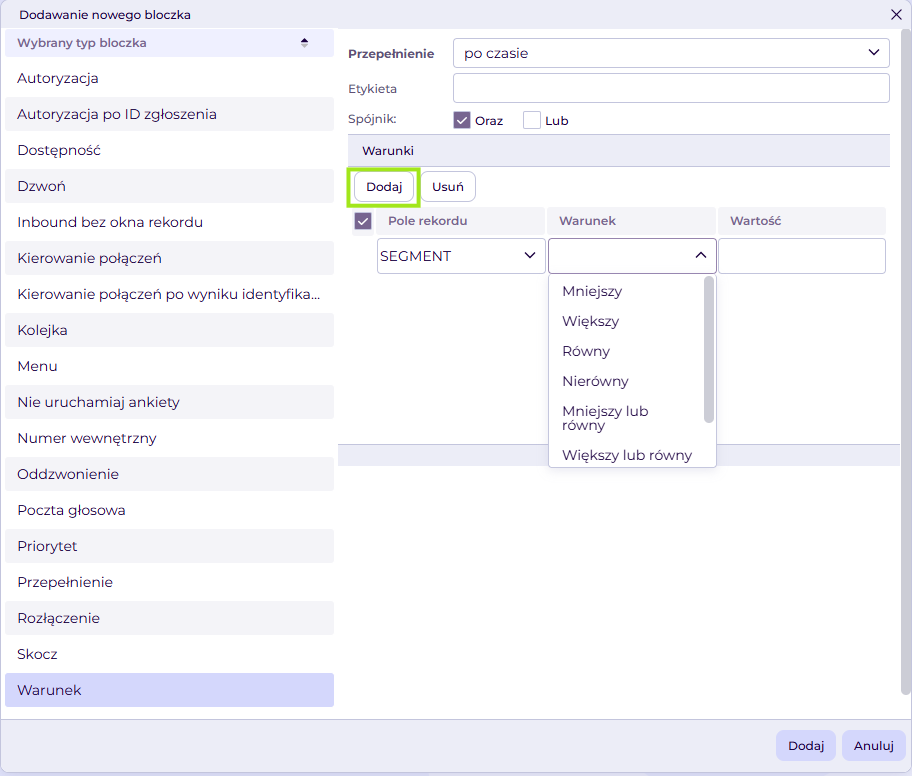
Task: Select Warunek block type
Action: tap(169, 690)
